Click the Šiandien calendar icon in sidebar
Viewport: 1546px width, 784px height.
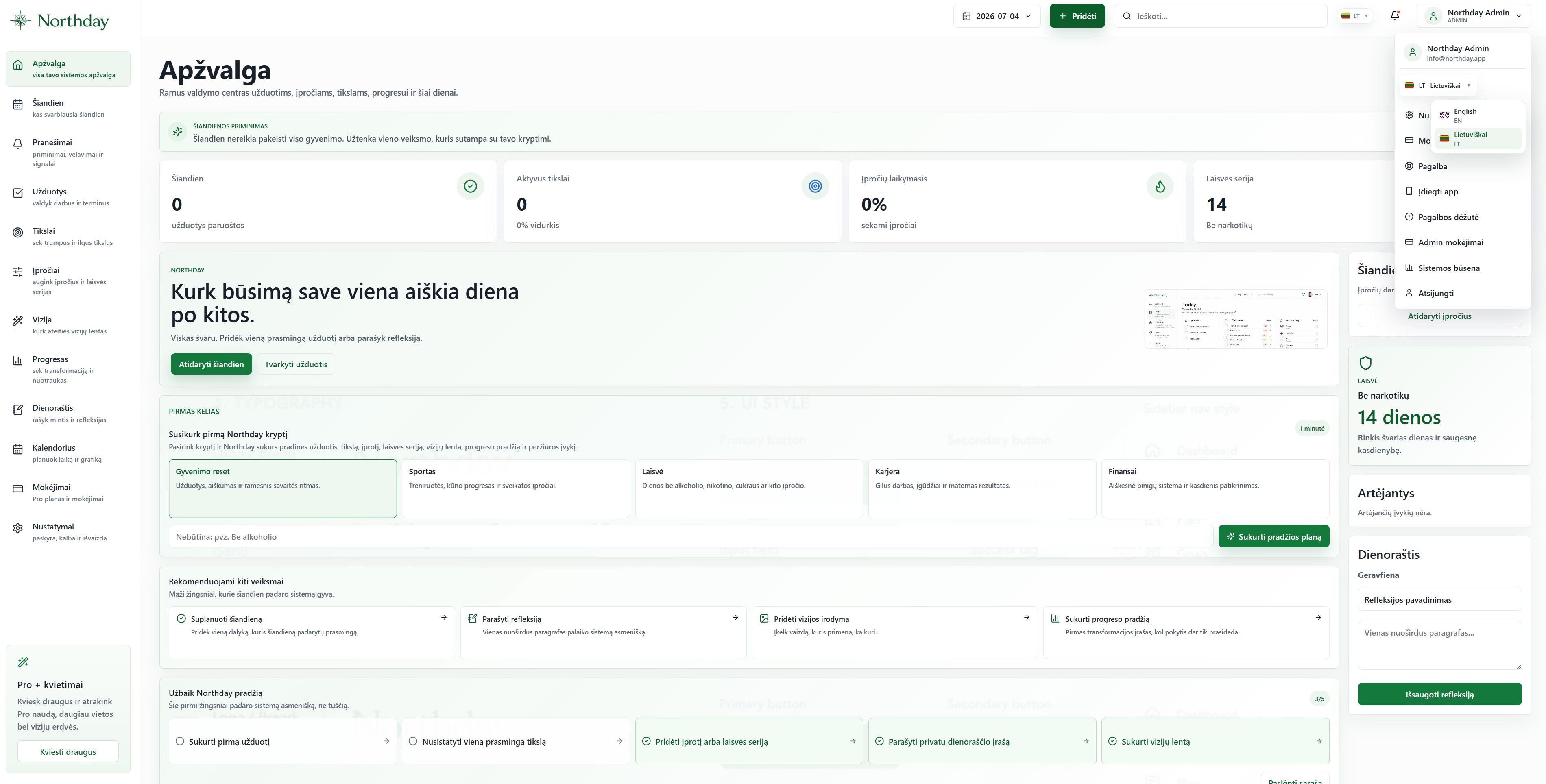click(x=18, y=105)
